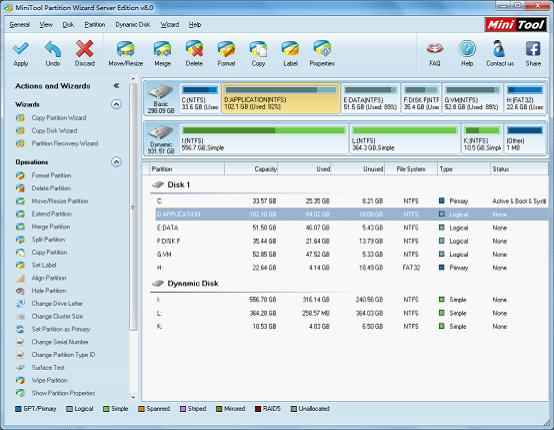Click the Apply checkmark icon
The image size is (554, 430).
[x=20, y=49]
